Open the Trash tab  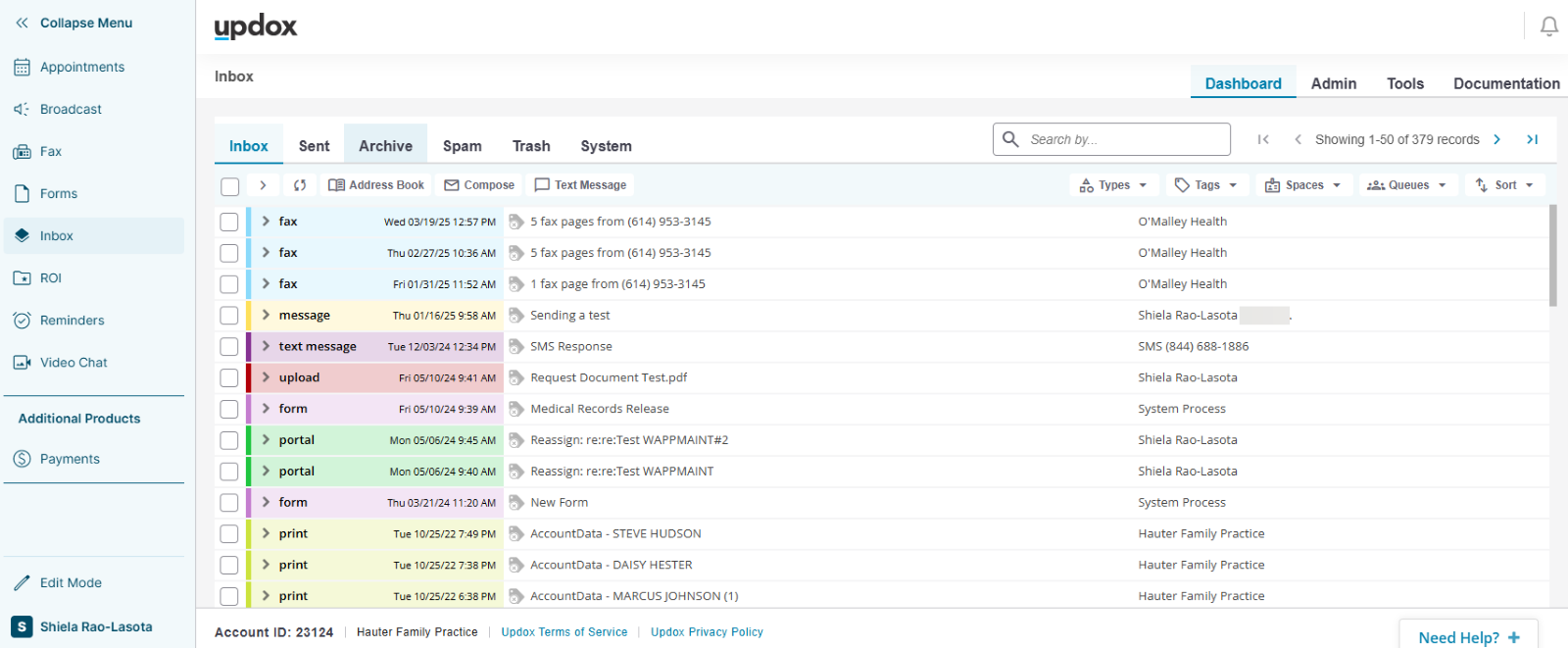[531, 145]
